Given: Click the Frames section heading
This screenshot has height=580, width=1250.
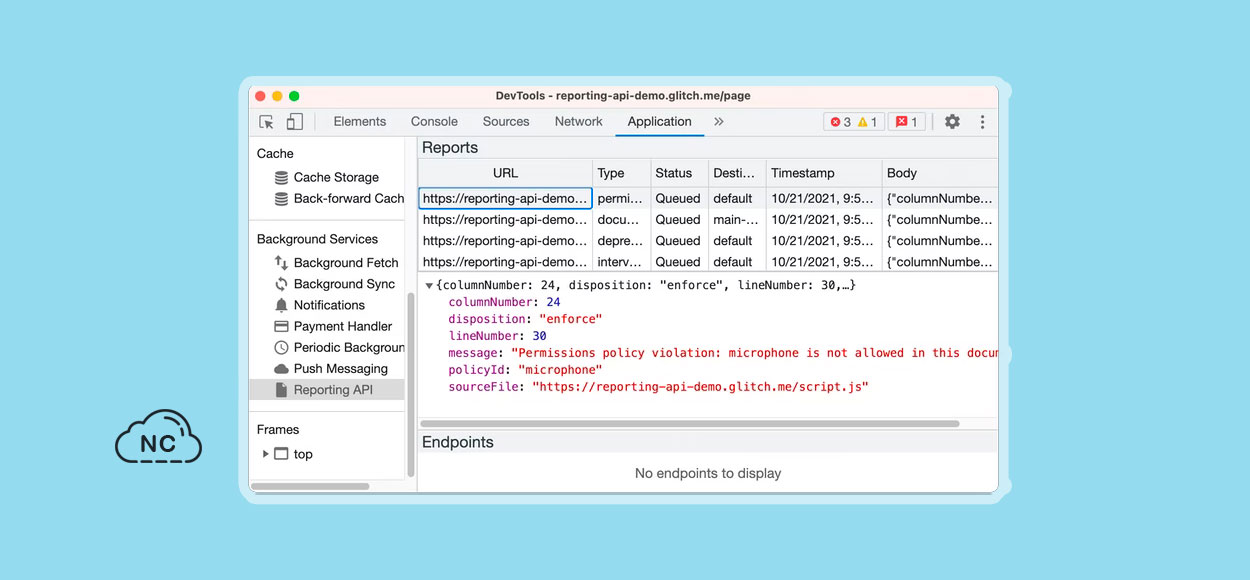Looking at the screenshot, I should (278, 429).
